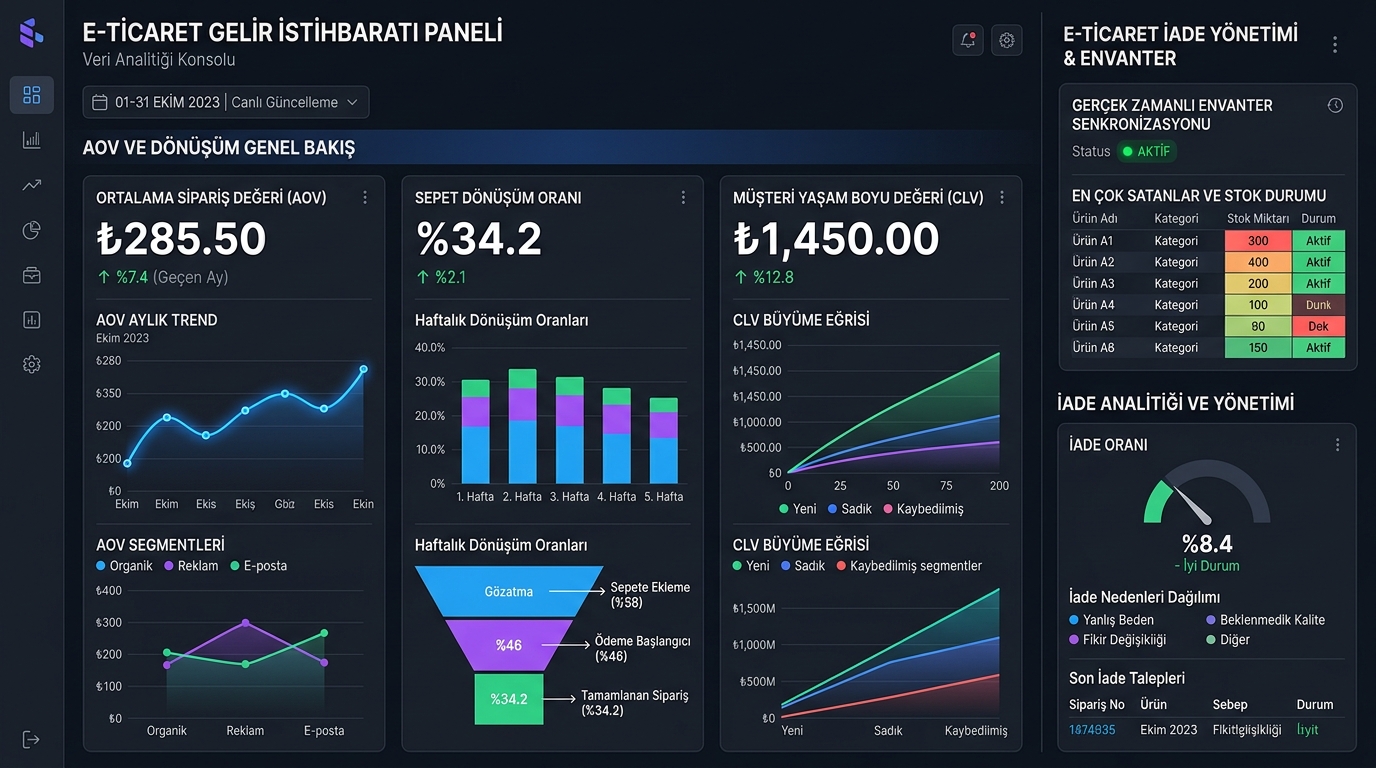Screen dimensions: 1376x768
Task: Open the AOV card three-dot menu
Action: point(365,198)
